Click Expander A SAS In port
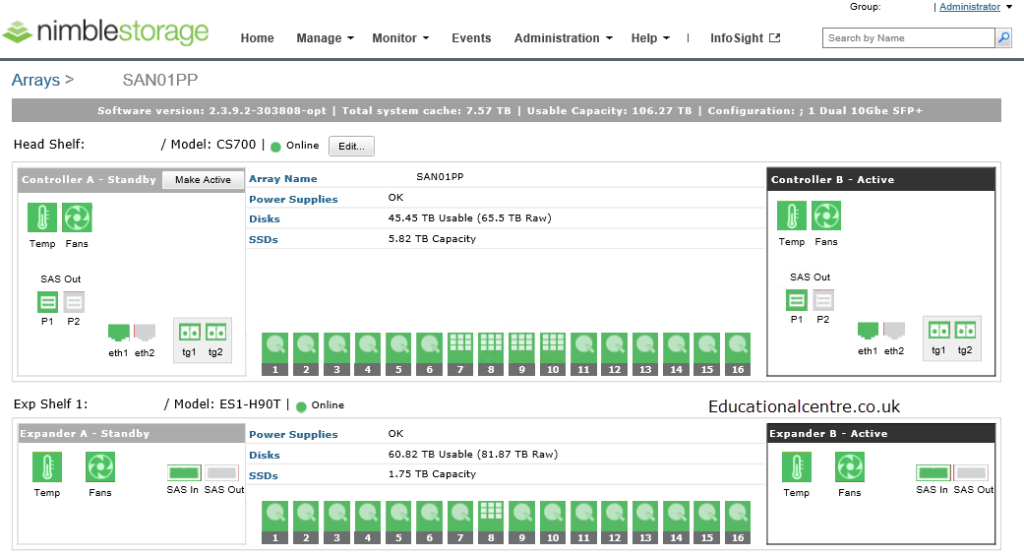This screenshot has height=556, width=1024. 184,472
